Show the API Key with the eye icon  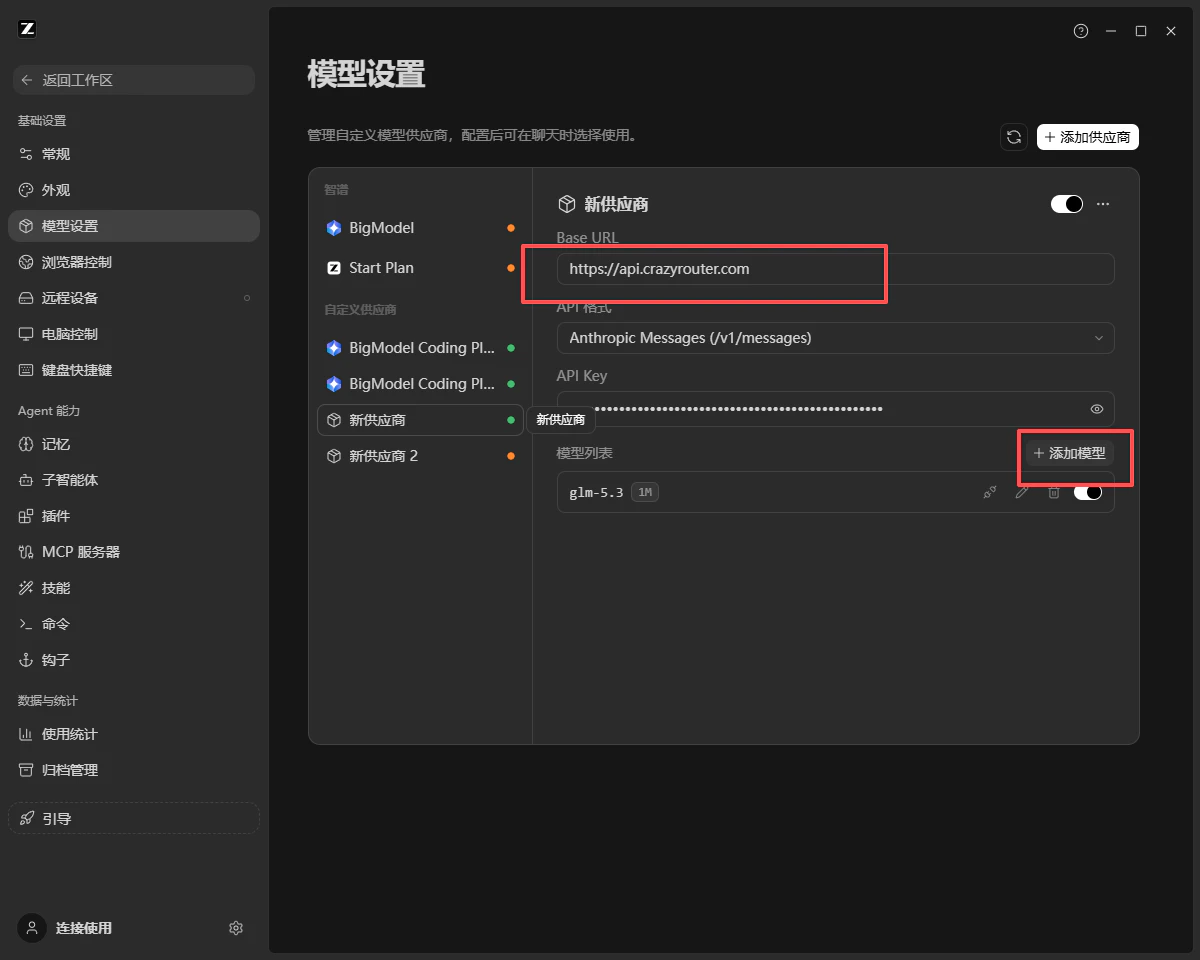pyautogui.click(x=1097, y=409)
